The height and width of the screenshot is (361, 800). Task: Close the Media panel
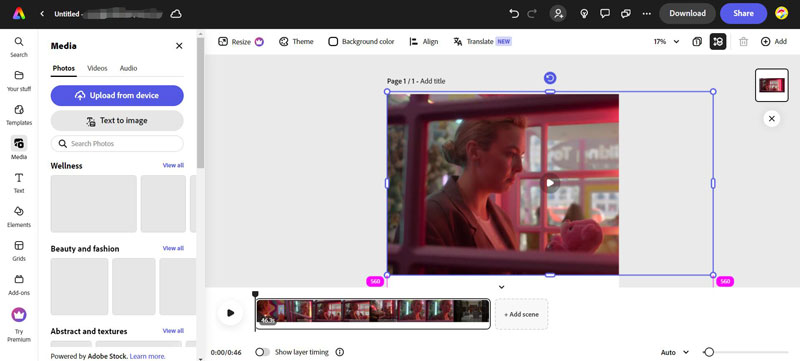coord(179,46)
